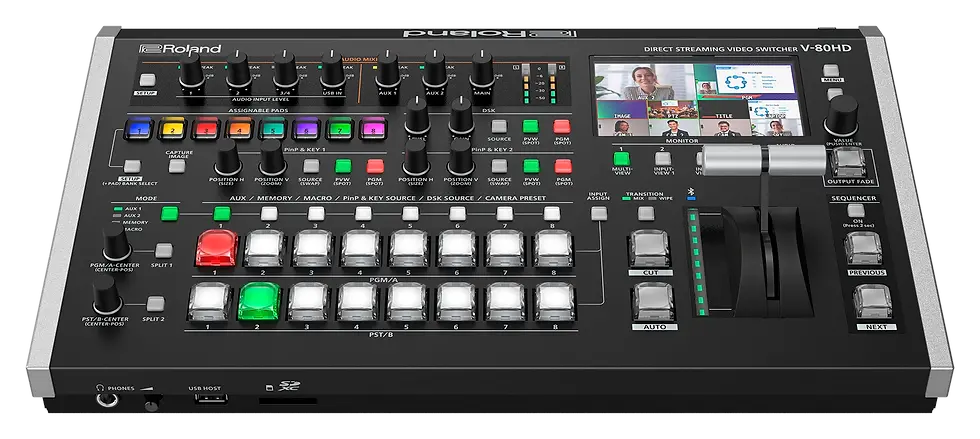Tap the blue assignable pad 1
980x439 pixels.
(x=139, y=129)
